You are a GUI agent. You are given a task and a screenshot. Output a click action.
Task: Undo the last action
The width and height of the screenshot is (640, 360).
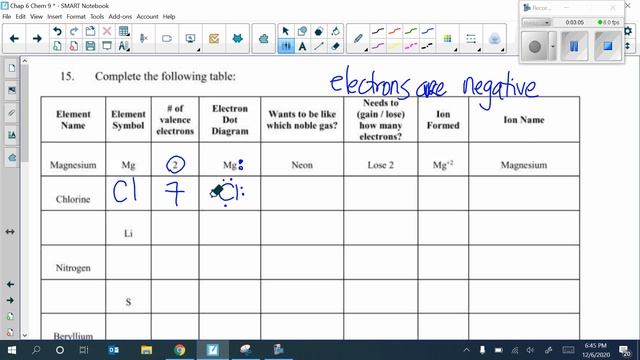[58, 31]
